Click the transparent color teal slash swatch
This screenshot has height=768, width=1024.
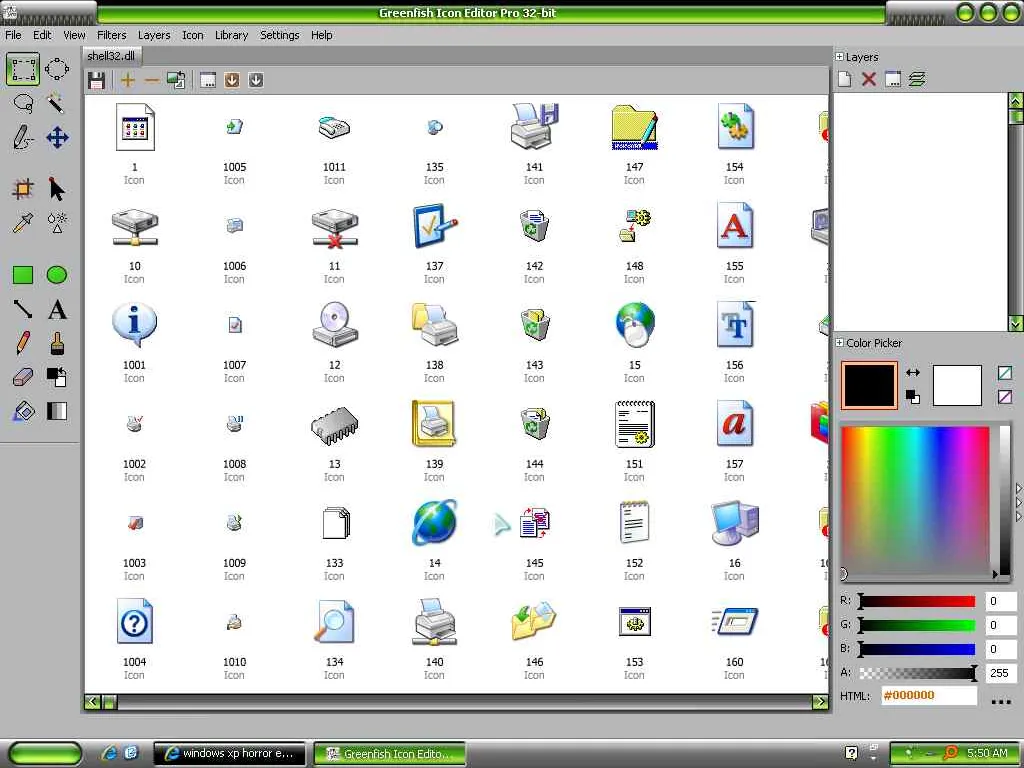click(x=1004, y=373)
